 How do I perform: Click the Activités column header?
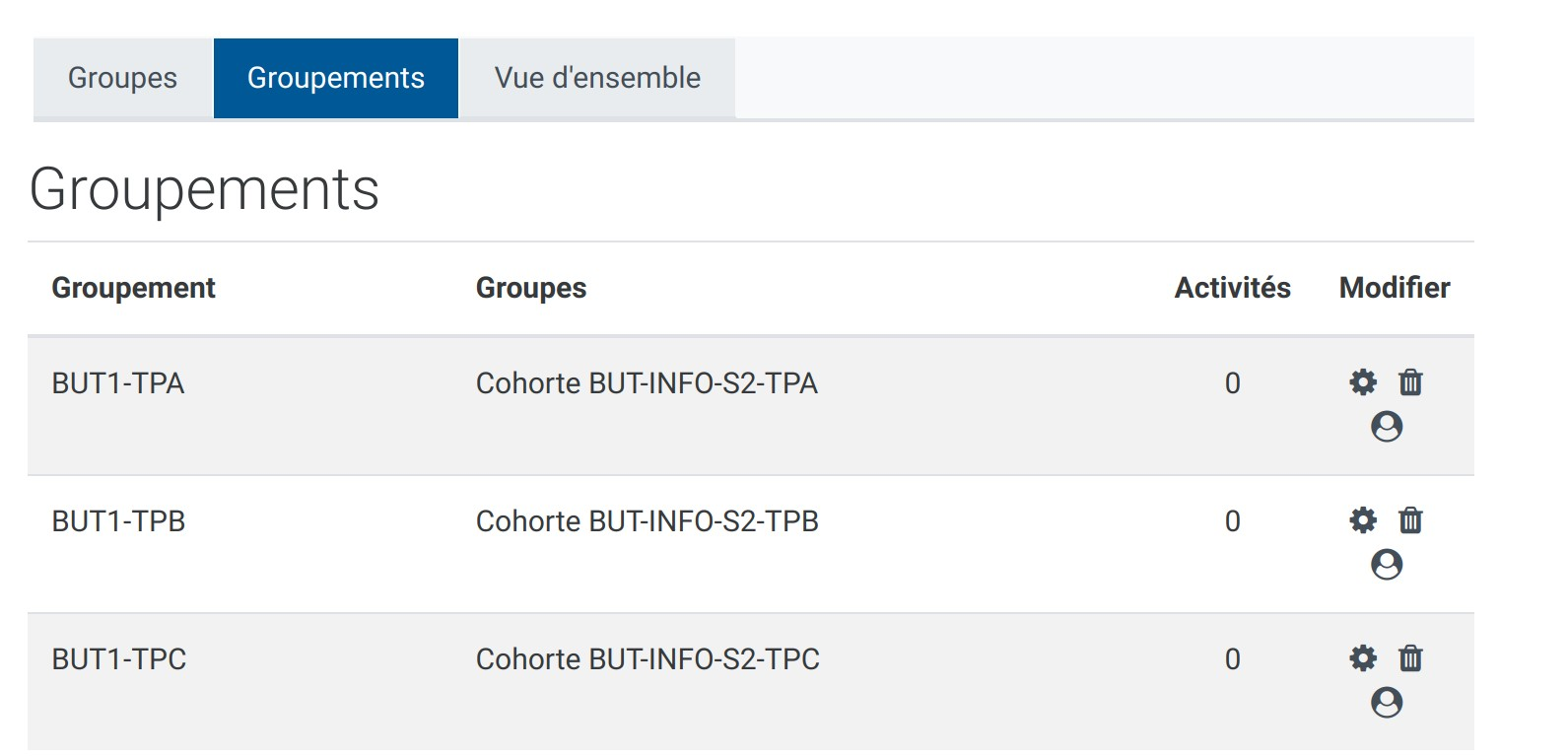click(x=1232, y=288)
